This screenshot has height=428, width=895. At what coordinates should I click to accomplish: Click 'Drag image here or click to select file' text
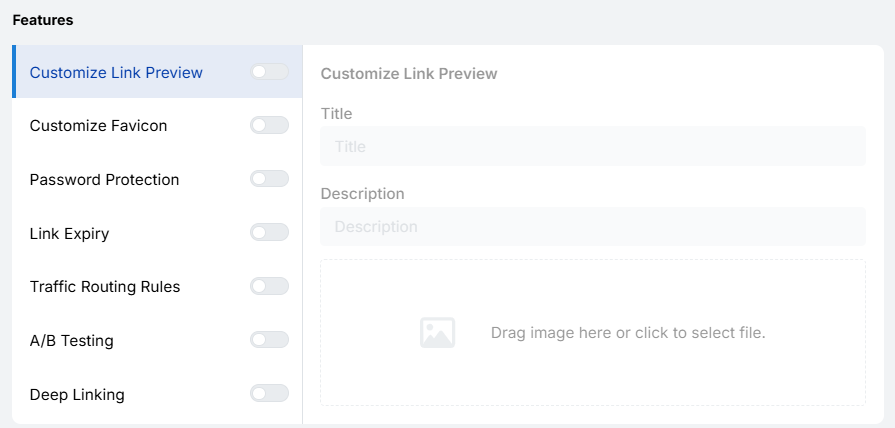(x=628, y=333)
